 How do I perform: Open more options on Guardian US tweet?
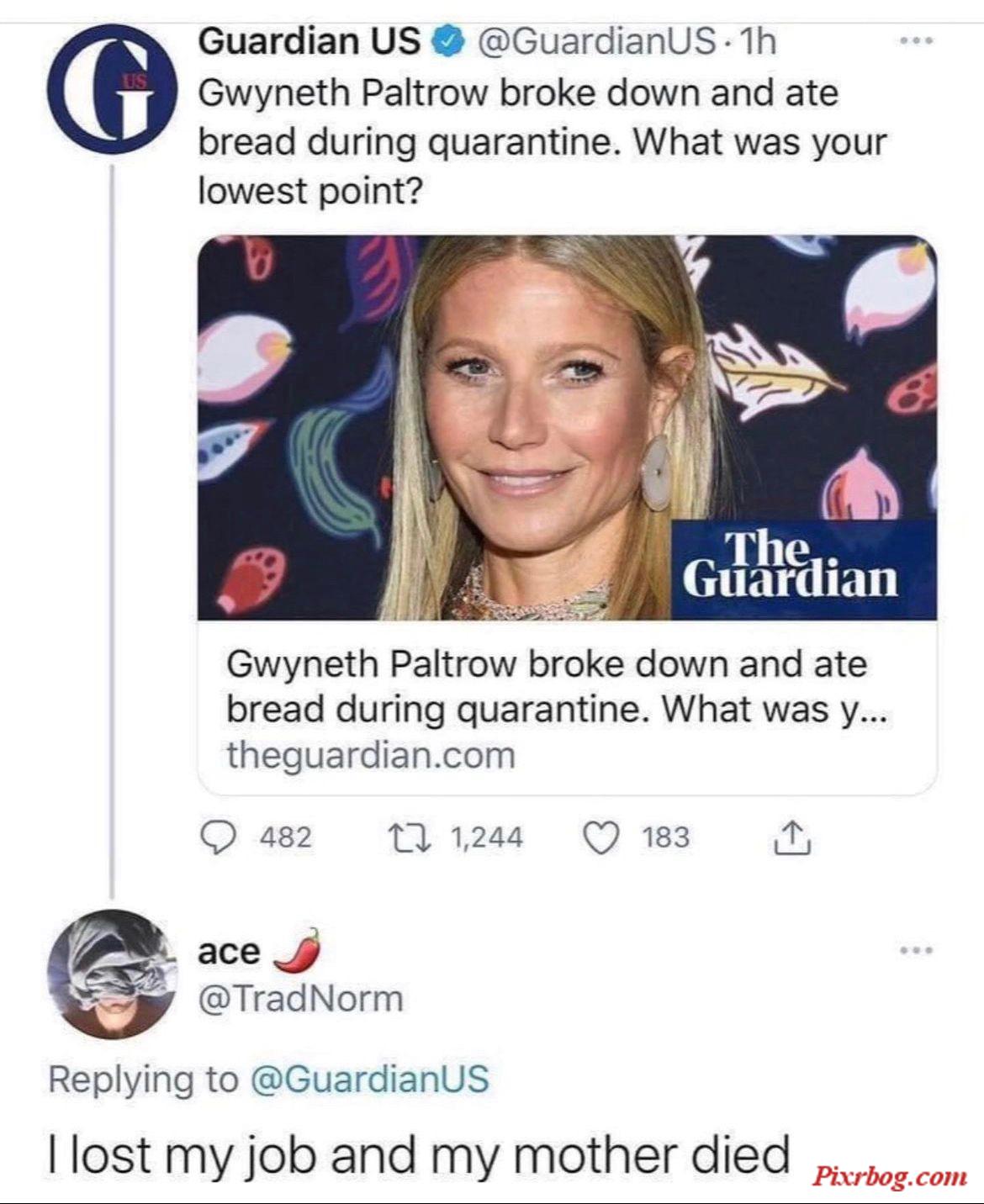point(916,40)
